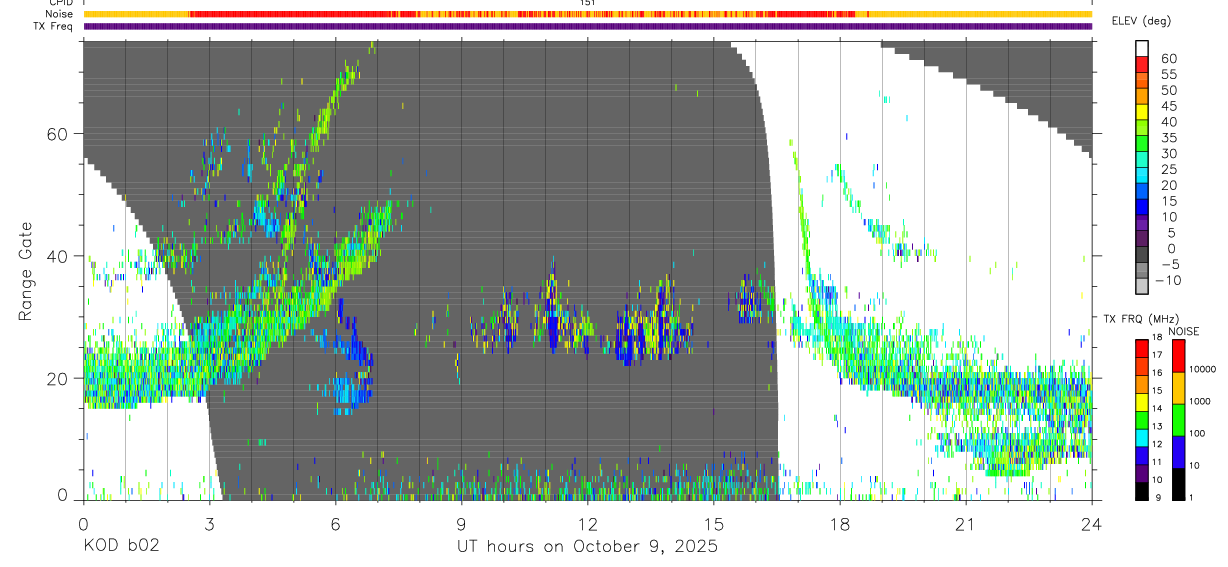1228x567 pixels.
Task: Click the "UT hours on October 9, 2025" axis title
Action: (587, 547)
